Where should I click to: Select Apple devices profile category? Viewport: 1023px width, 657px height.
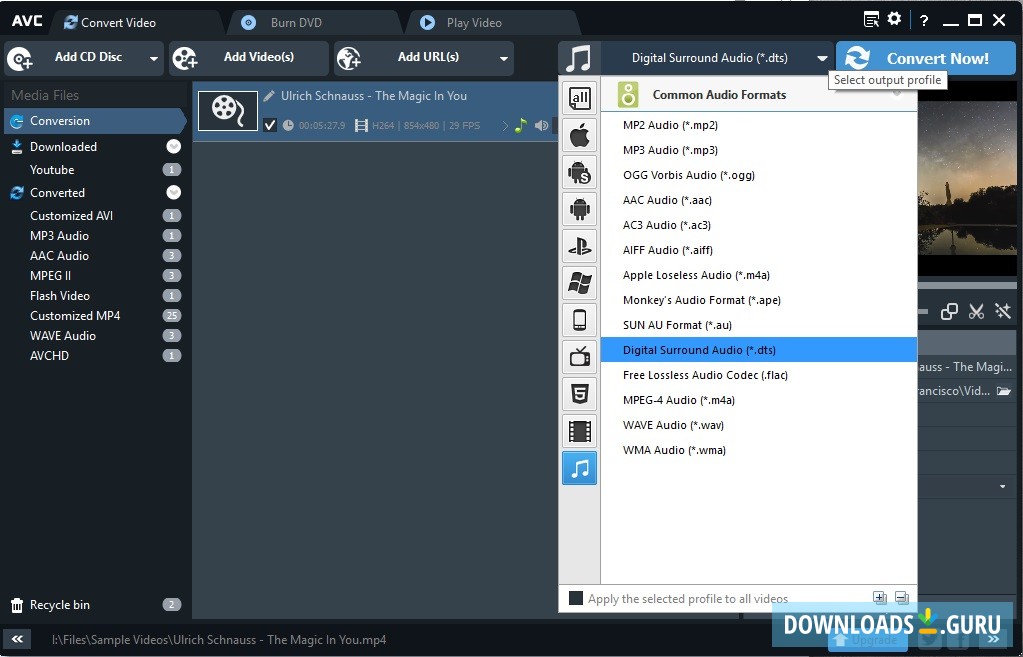579,136
